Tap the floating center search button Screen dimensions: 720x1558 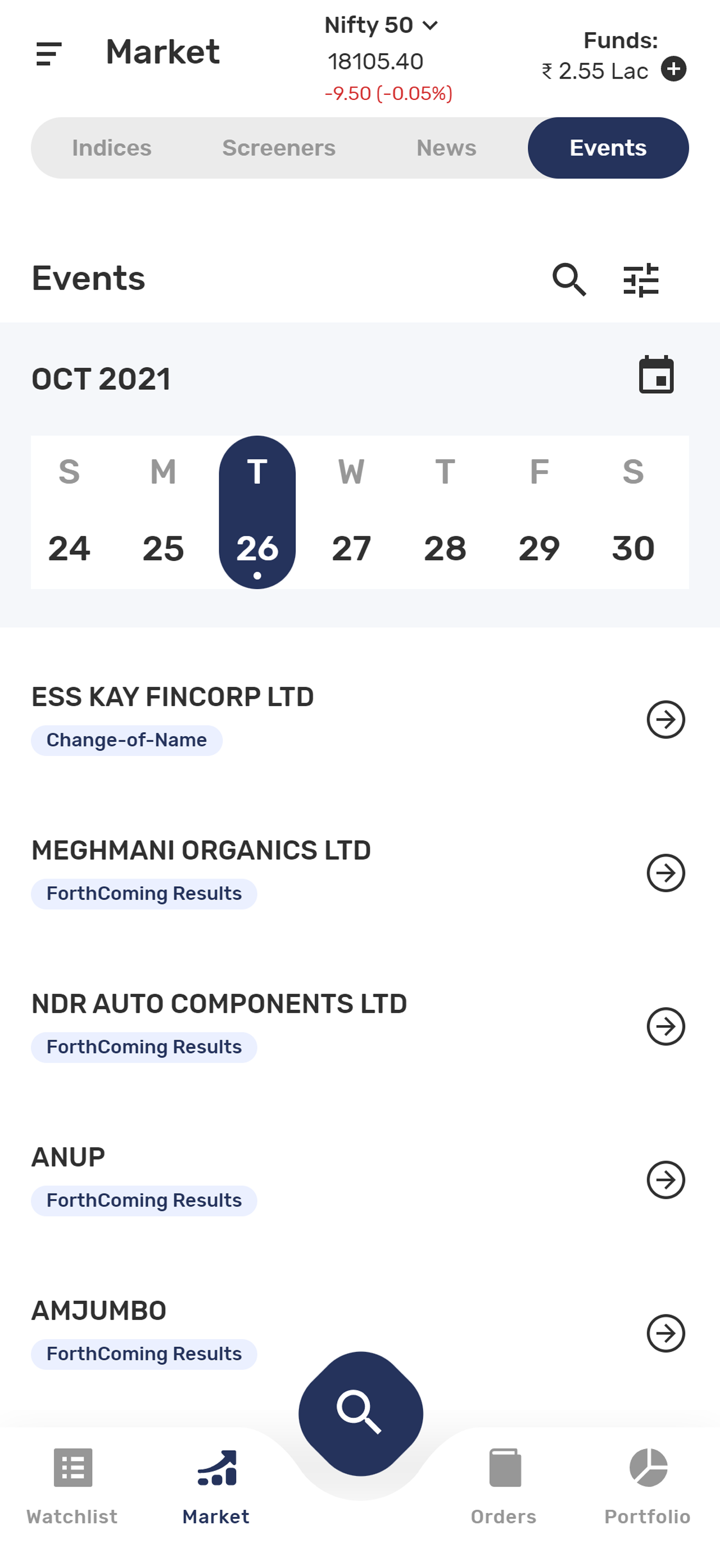(360, 1412)
